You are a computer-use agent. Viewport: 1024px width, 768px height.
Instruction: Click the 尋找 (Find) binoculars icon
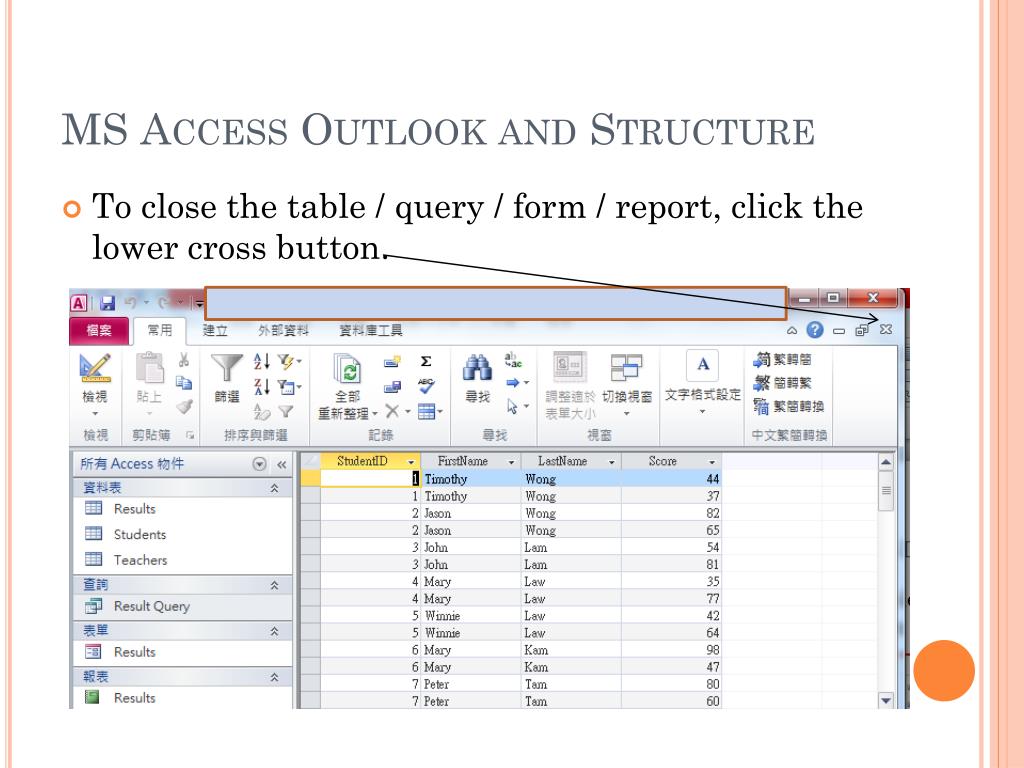pos(477,368)
